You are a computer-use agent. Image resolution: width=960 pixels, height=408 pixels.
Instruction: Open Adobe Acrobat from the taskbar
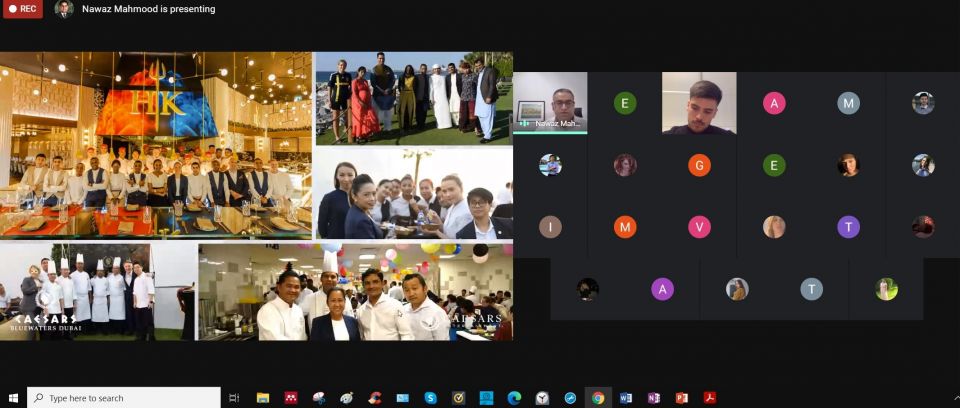[710, 397]
